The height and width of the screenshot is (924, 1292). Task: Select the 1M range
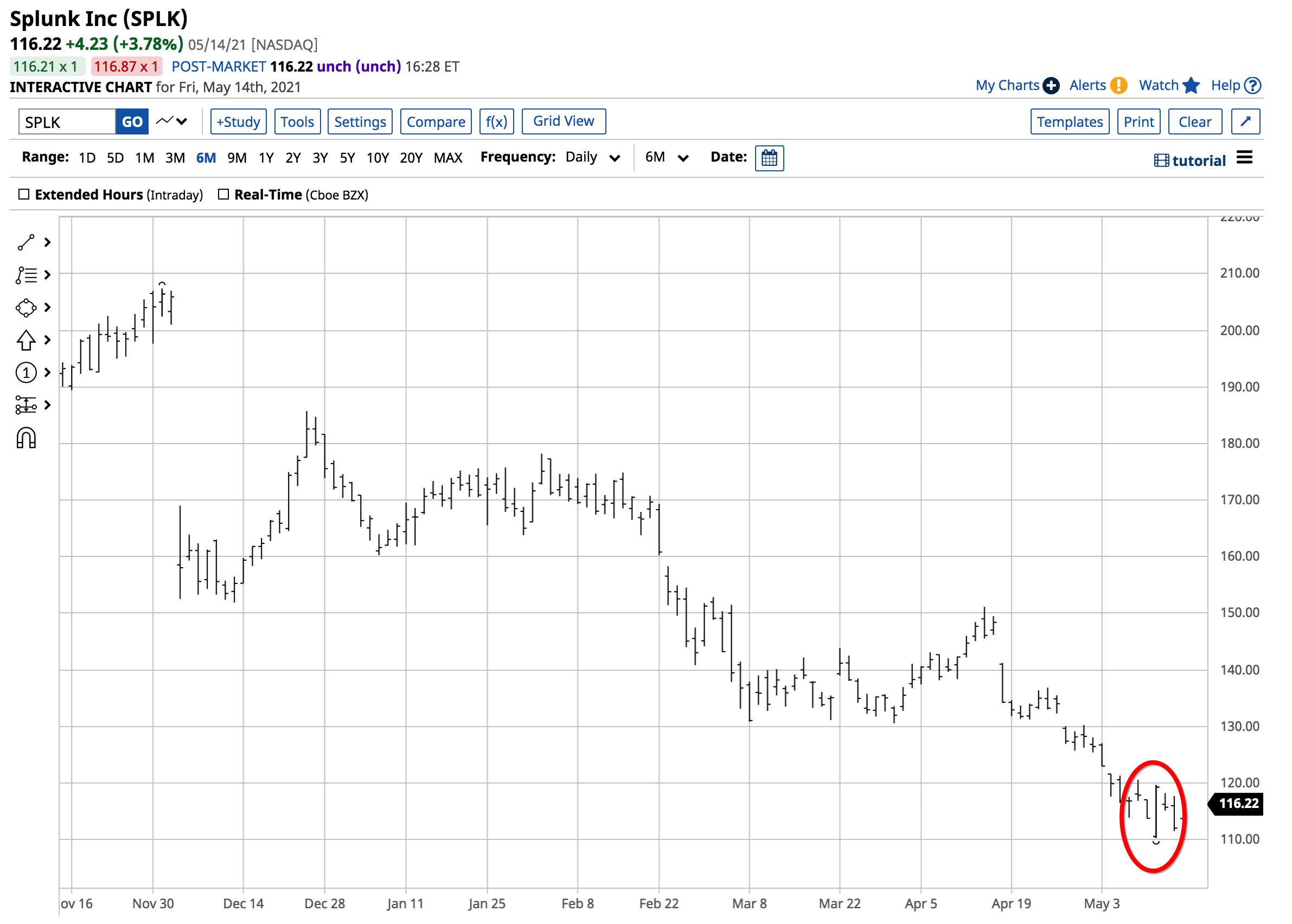point(145,158)
